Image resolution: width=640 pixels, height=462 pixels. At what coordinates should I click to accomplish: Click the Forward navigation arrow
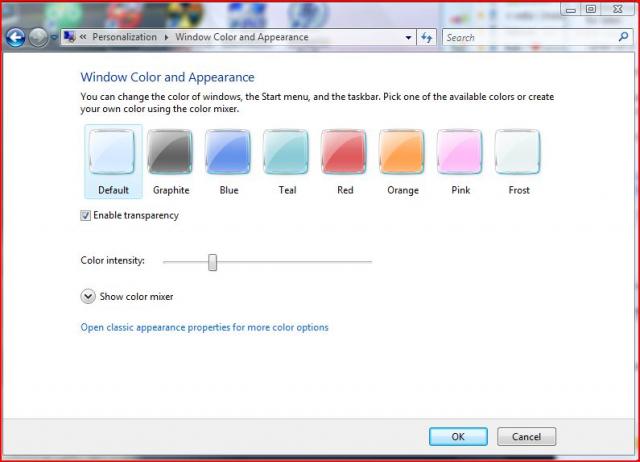coord(38,38)
